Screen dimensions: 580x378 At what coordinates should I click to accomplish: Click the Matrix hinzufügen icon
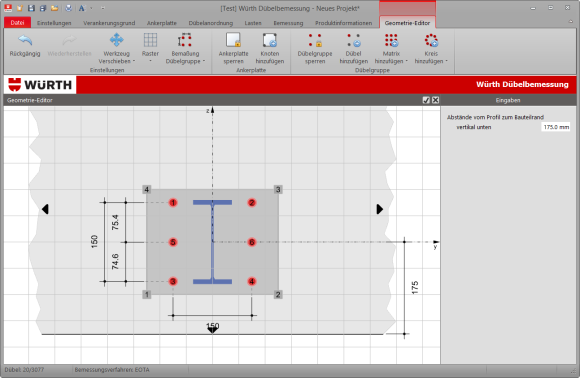pyautogui.click(x=391, y=40)
